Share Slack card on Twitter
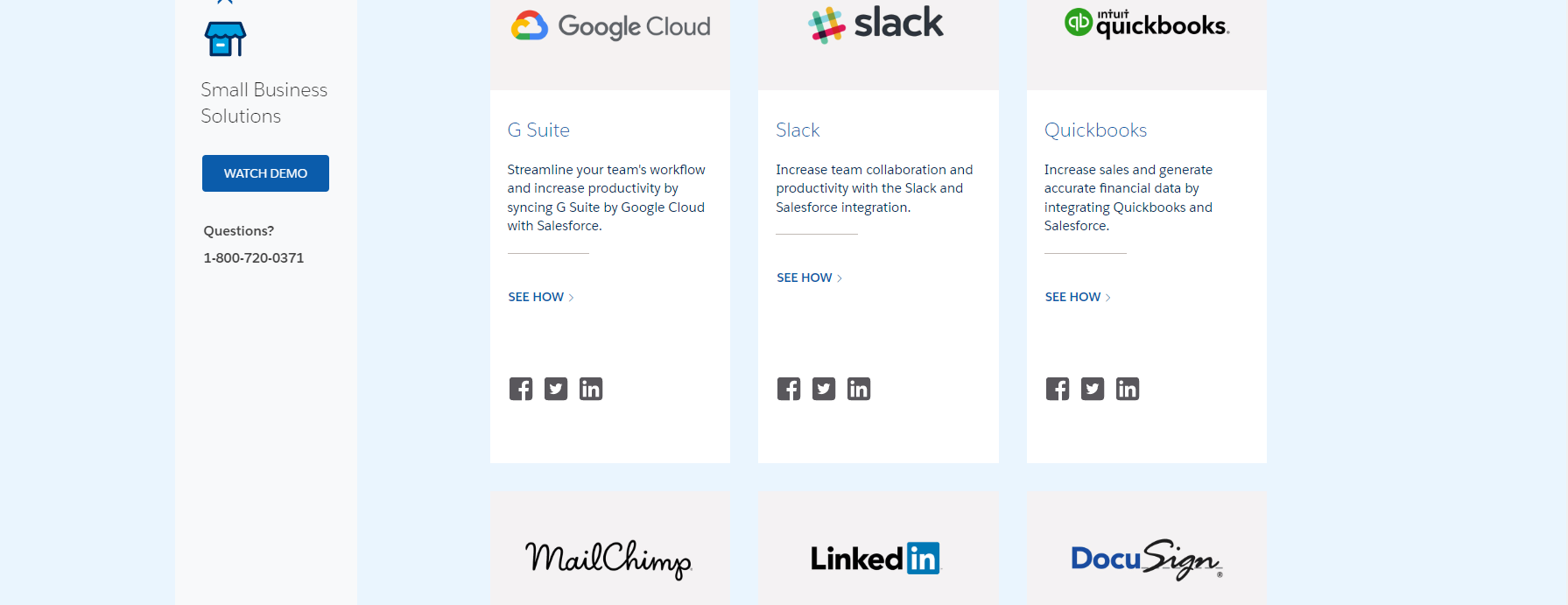The height and width of the screenshot is (605, 1568). pos(824,389)
